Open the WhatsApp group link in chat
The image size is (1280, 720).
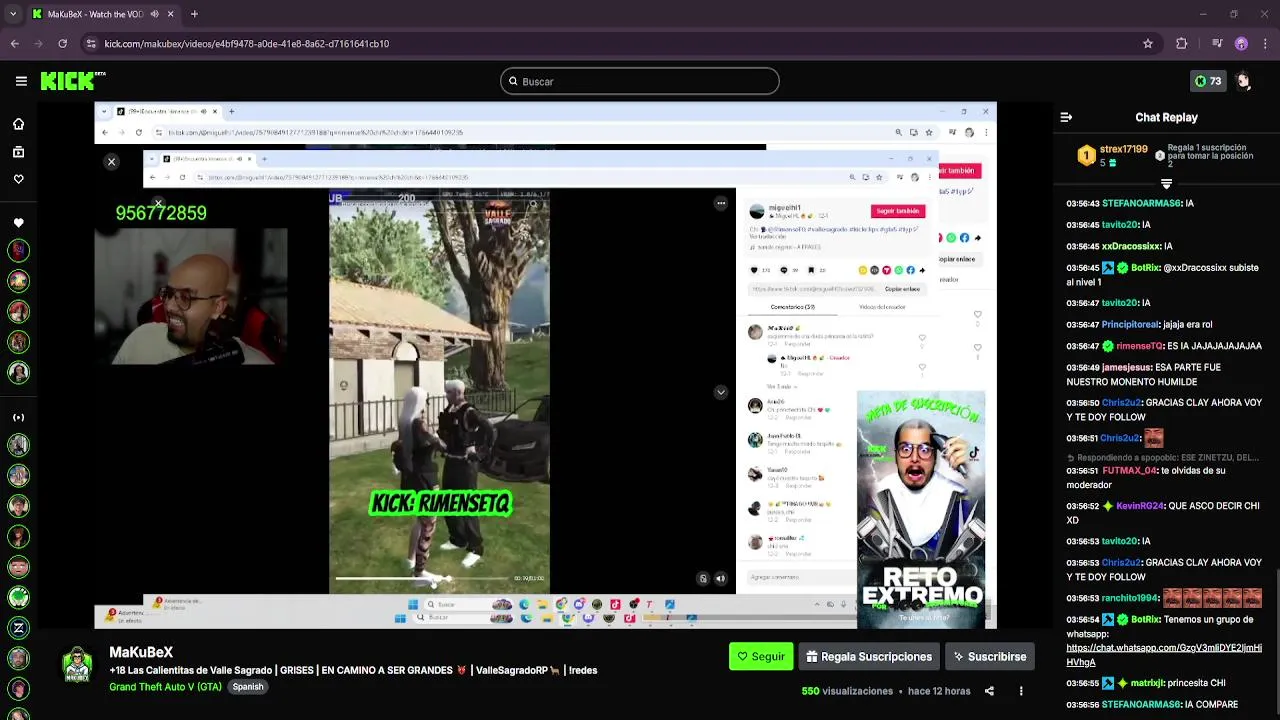pos(1164,655)
